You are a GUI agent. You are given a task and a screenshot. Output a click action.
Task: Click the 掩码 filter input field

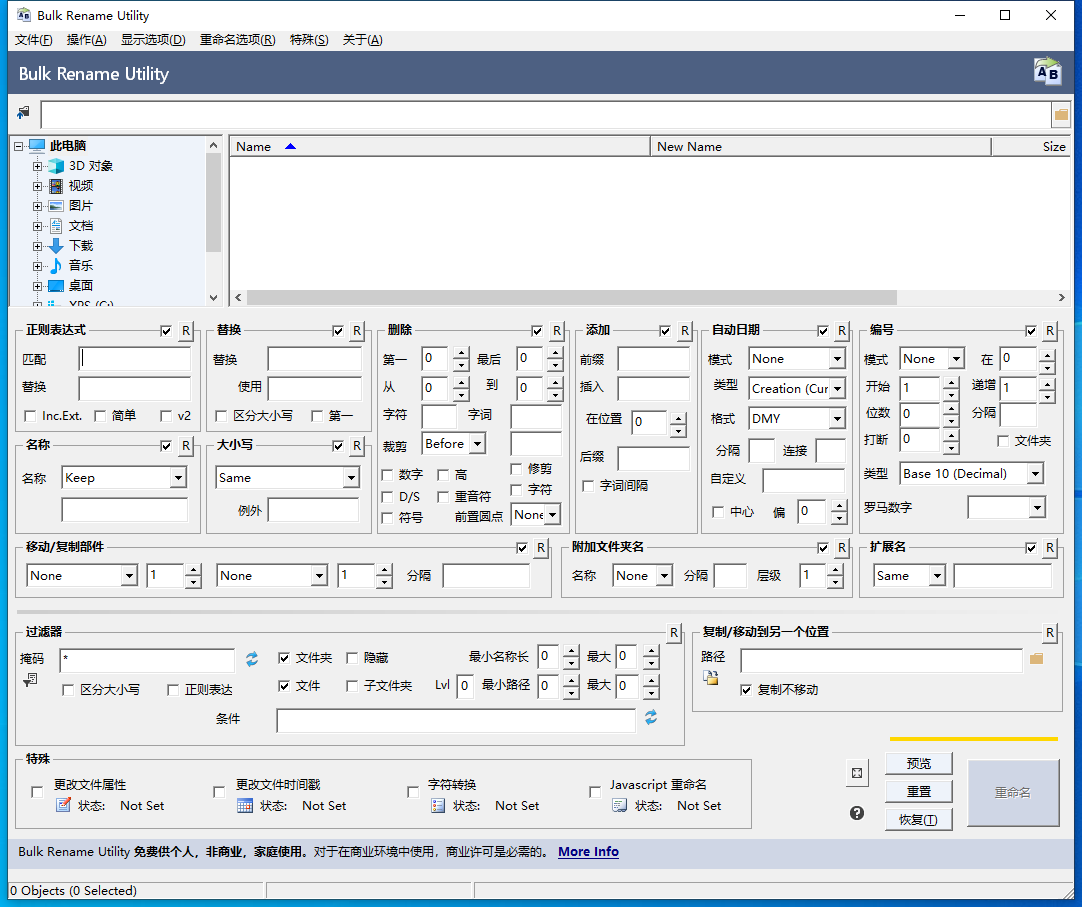147,659
